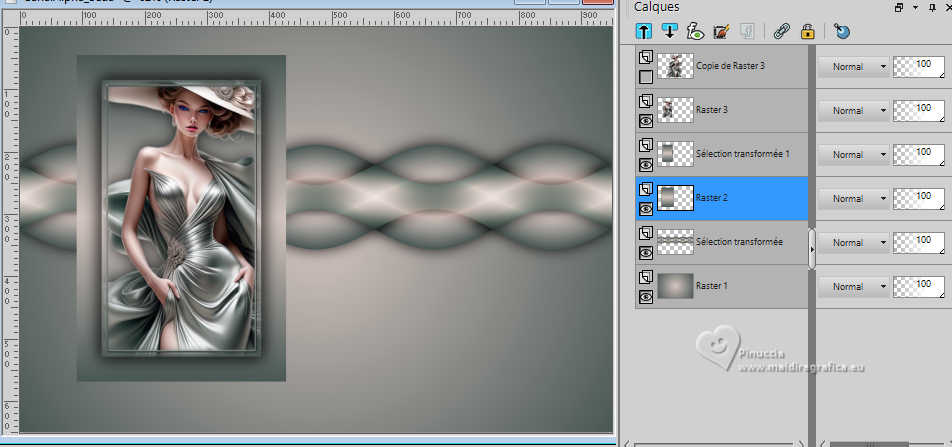Click thumbnail of Sélection transformée layer

[675, 242]
